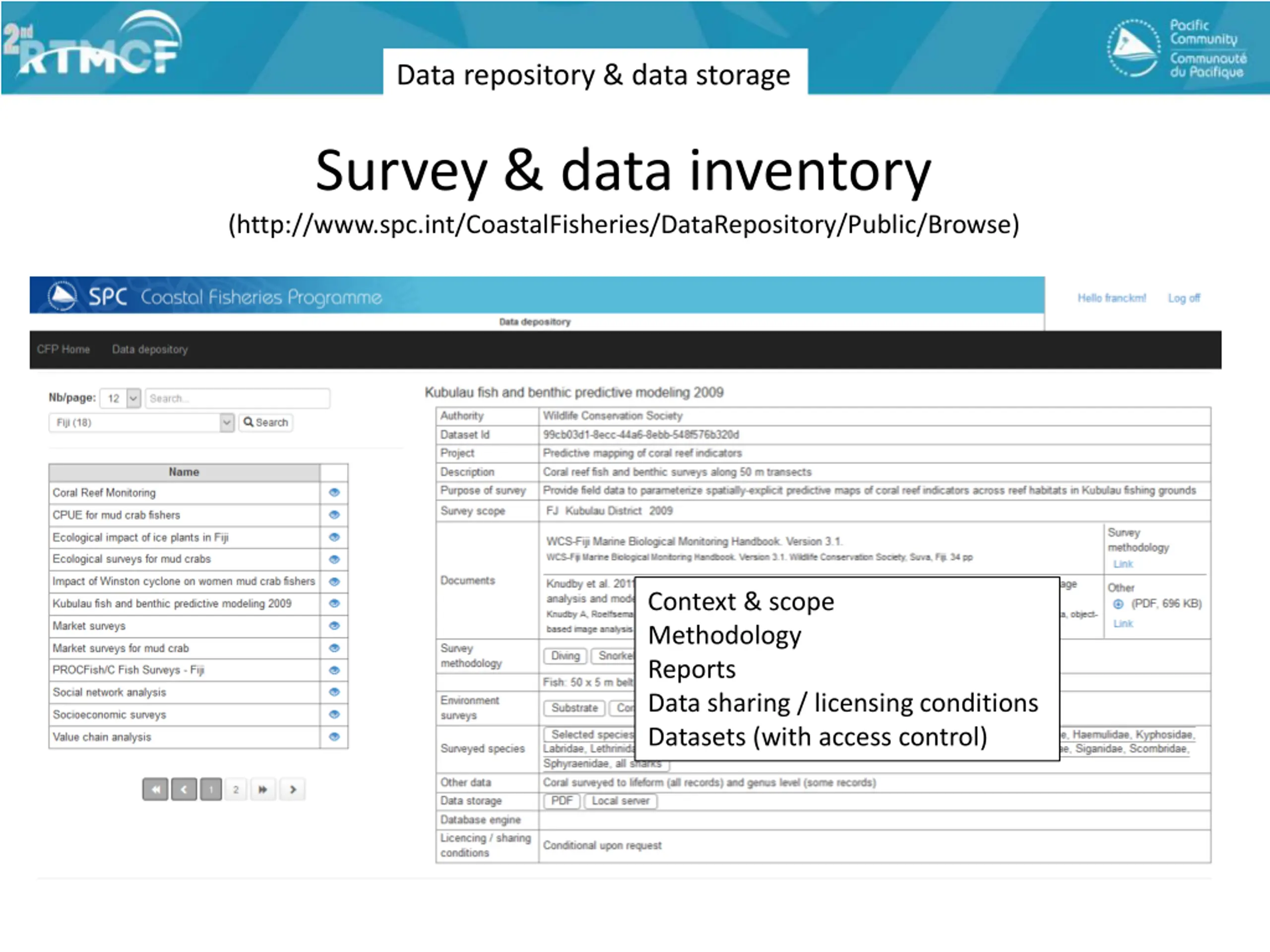
Task: View CPUE for mud crab fishers eye icon
Action: click(334, 515)
